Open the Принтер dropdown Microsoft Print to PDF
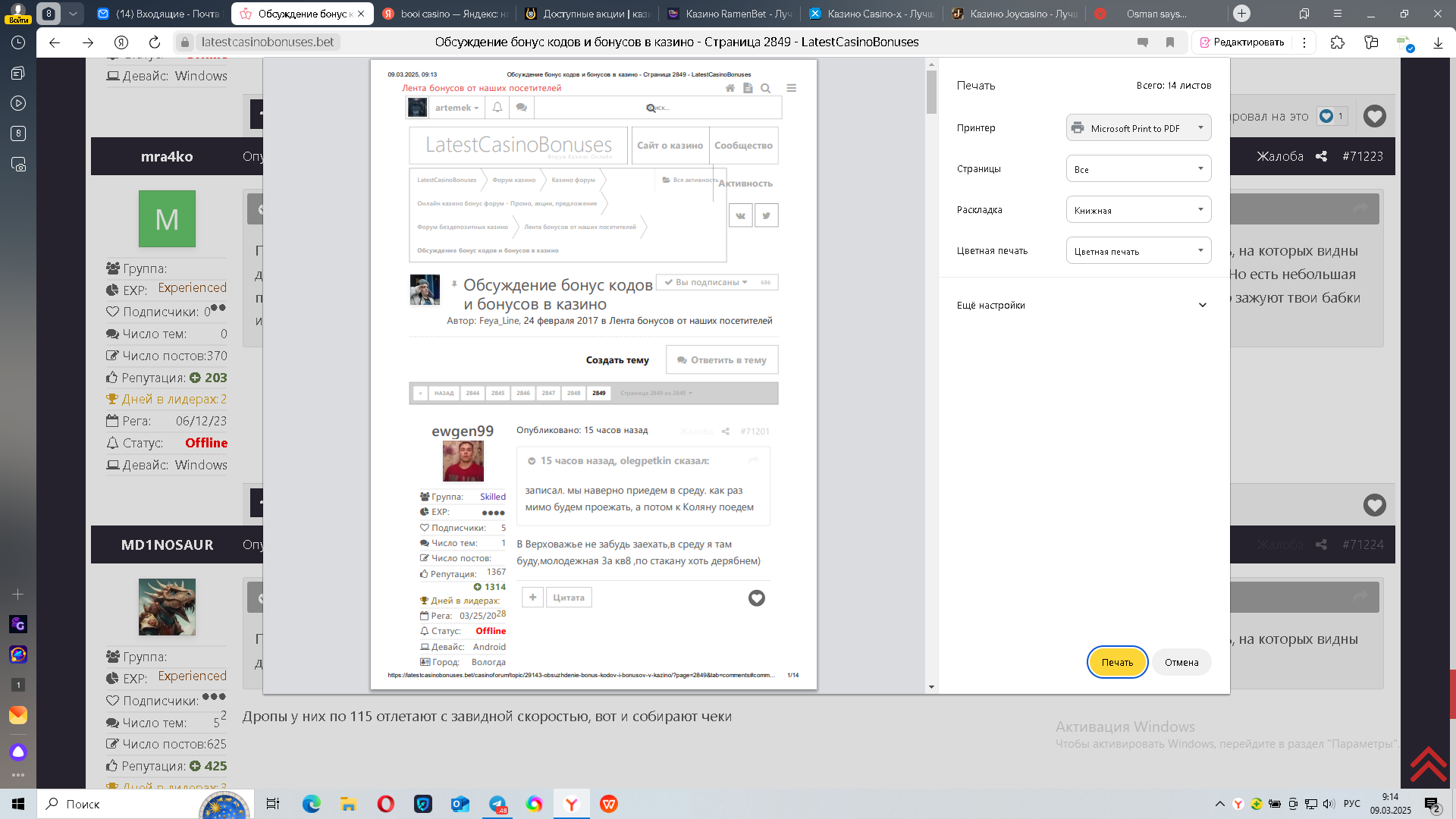The height and width of the screenshot is (819, 1456). point(1138,128)
